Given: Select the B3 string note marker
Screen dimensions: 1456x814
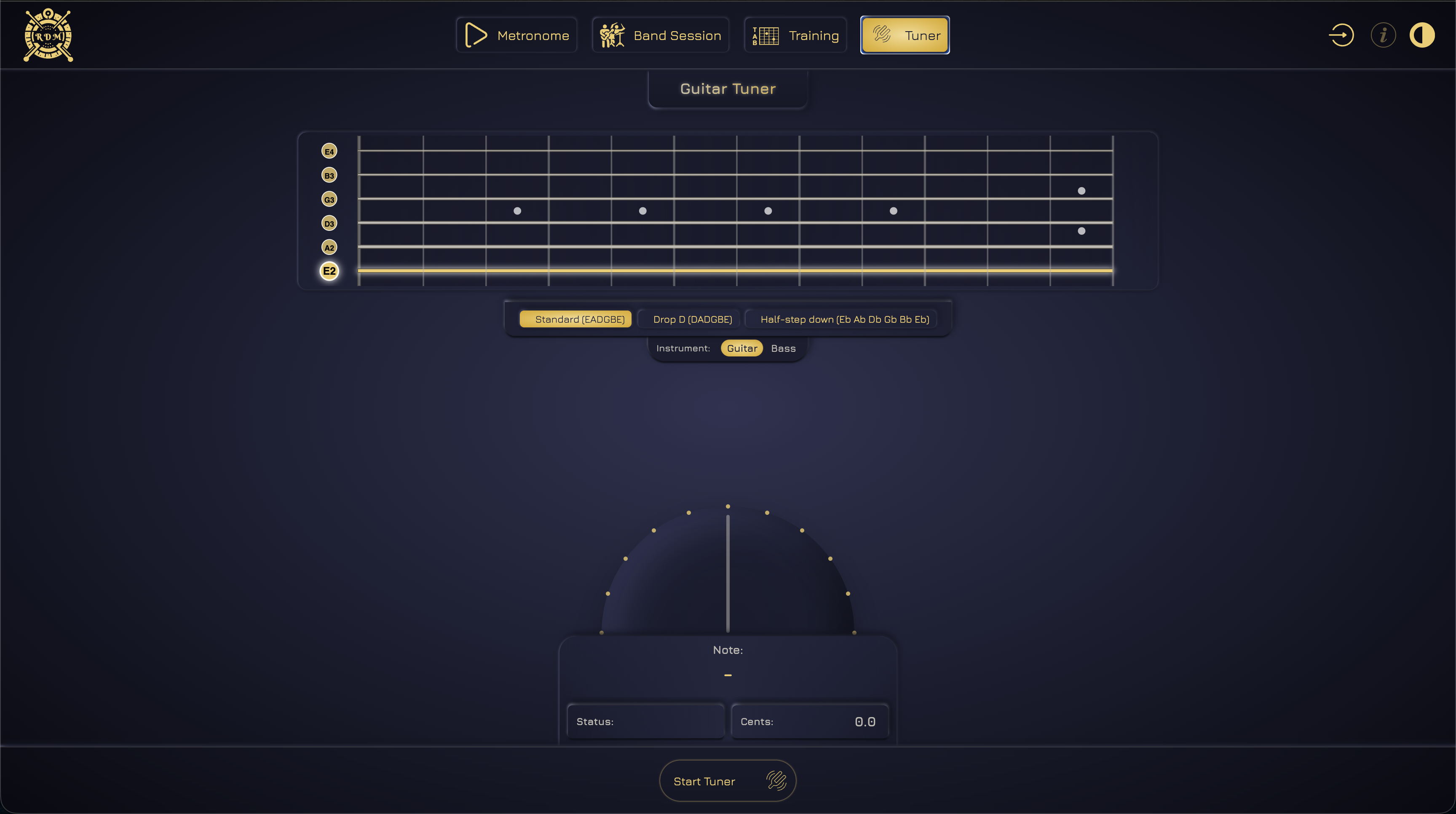Looking at the screenshot, I should (x=329, y=175).
